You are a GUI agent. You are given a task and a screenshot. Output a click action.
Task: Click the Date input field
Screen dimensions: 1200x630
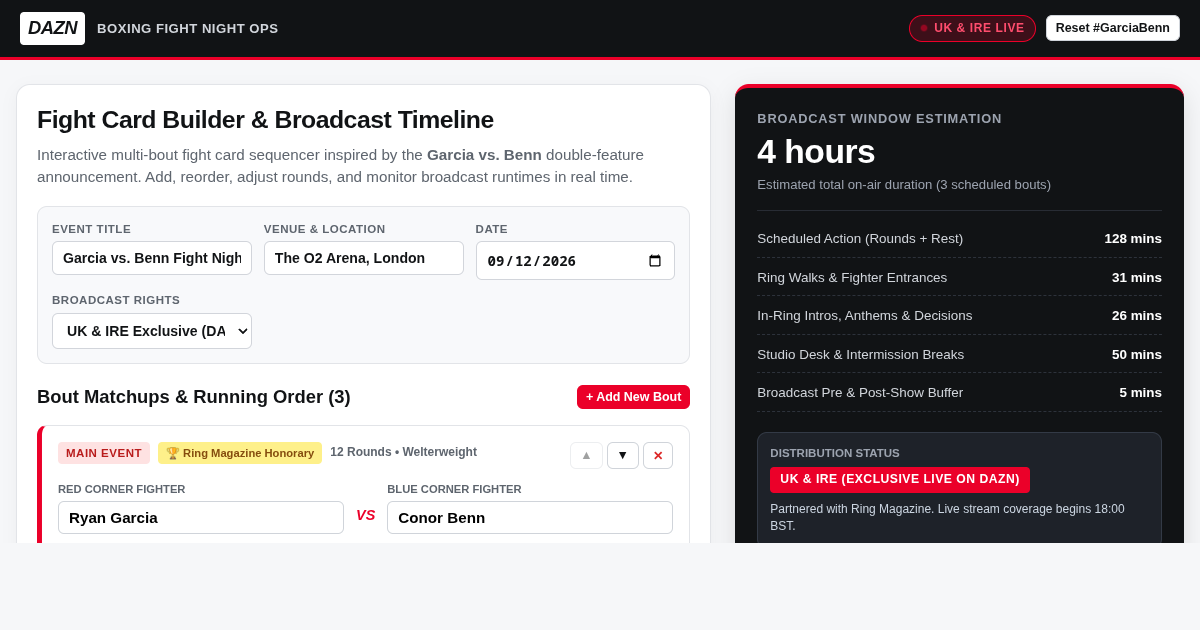pyautogui.click(x=575, y=260)
